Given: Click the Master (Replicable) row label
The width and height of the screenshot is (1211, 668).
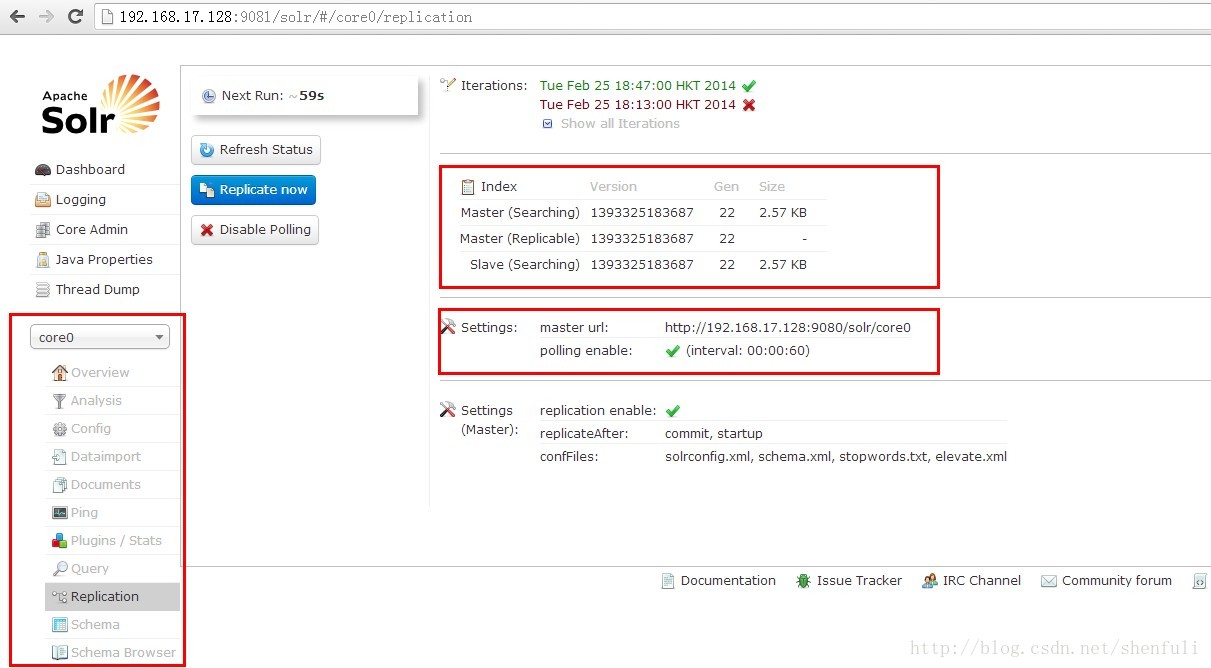Looking at the screenshot, I should point(520,239).
